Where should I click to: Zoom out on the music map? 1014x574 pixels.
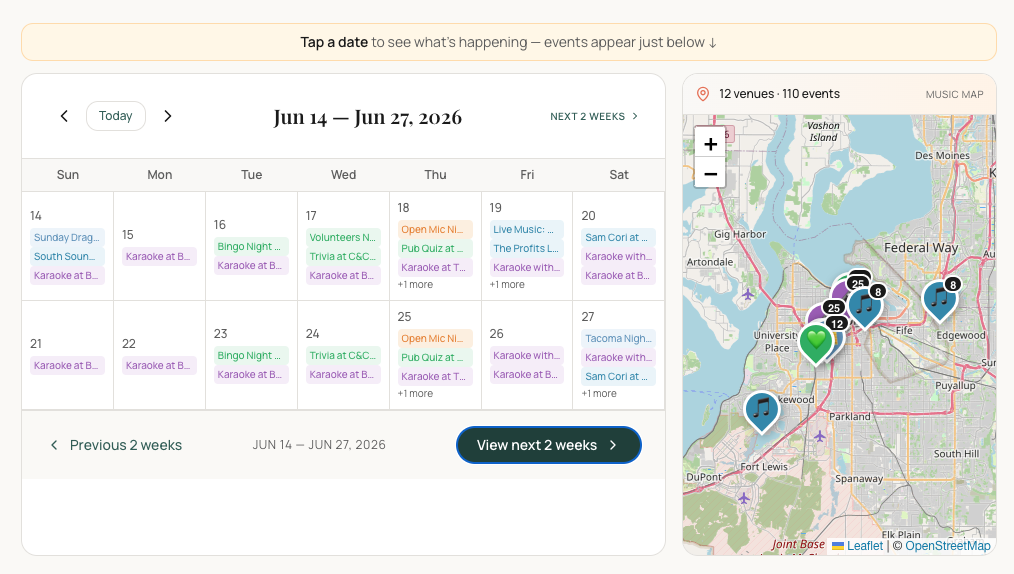point(710,174)
